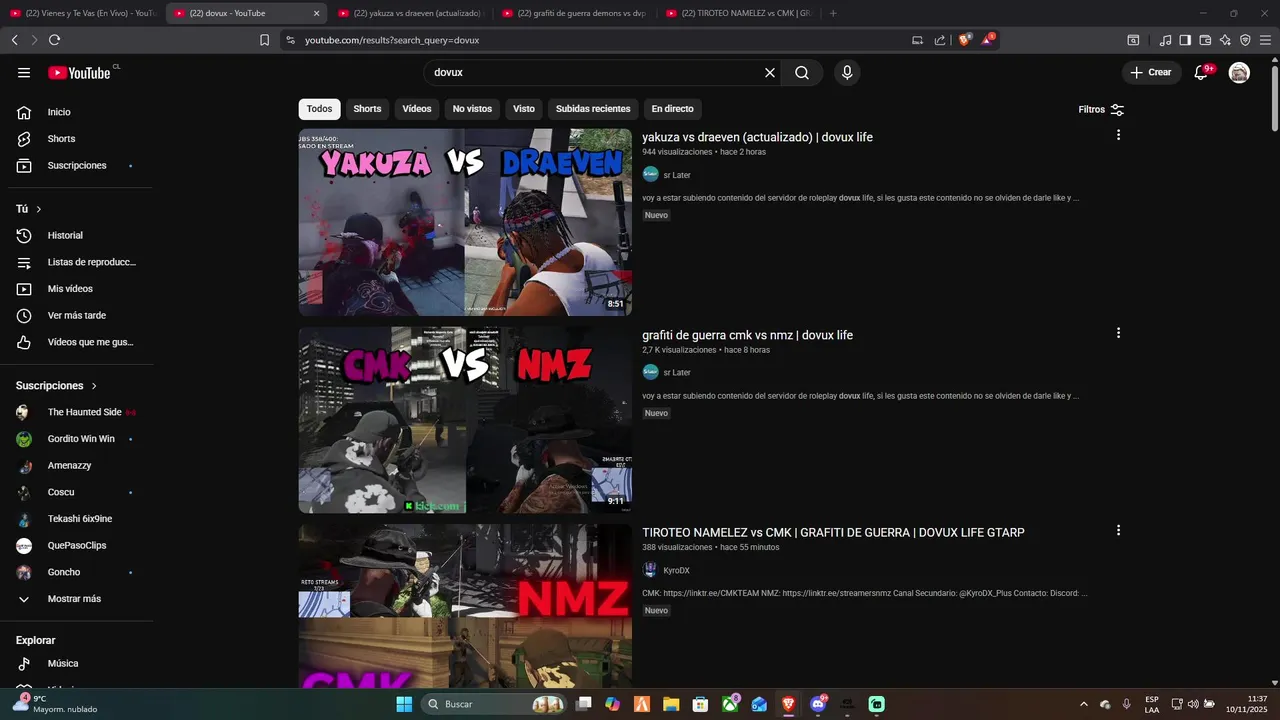Expand Suscripciones list header
Viewport: 1280px width, 720px height.
point(57,385)
